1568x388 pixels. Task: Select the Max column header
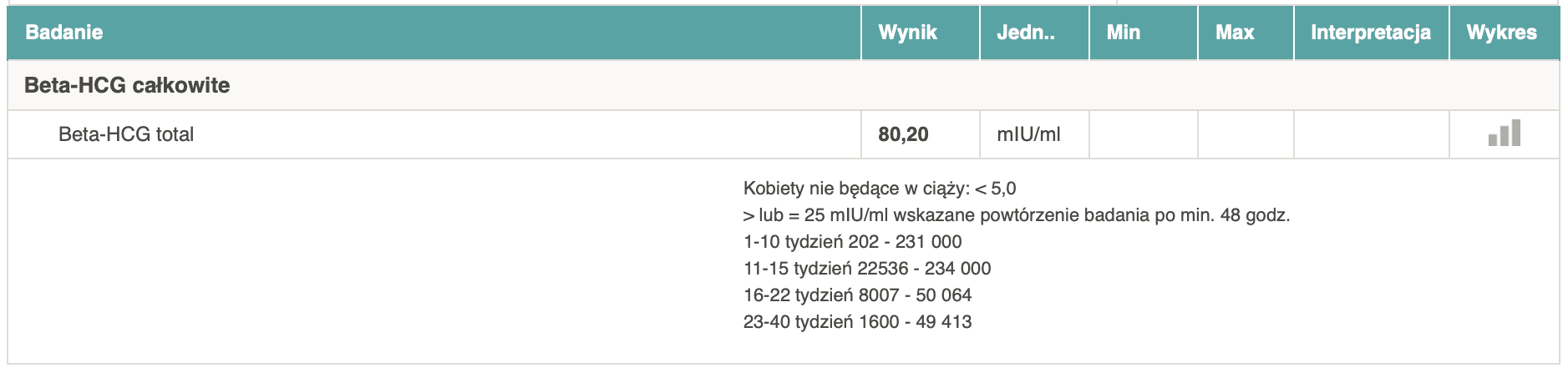(x=1235, y=33)
